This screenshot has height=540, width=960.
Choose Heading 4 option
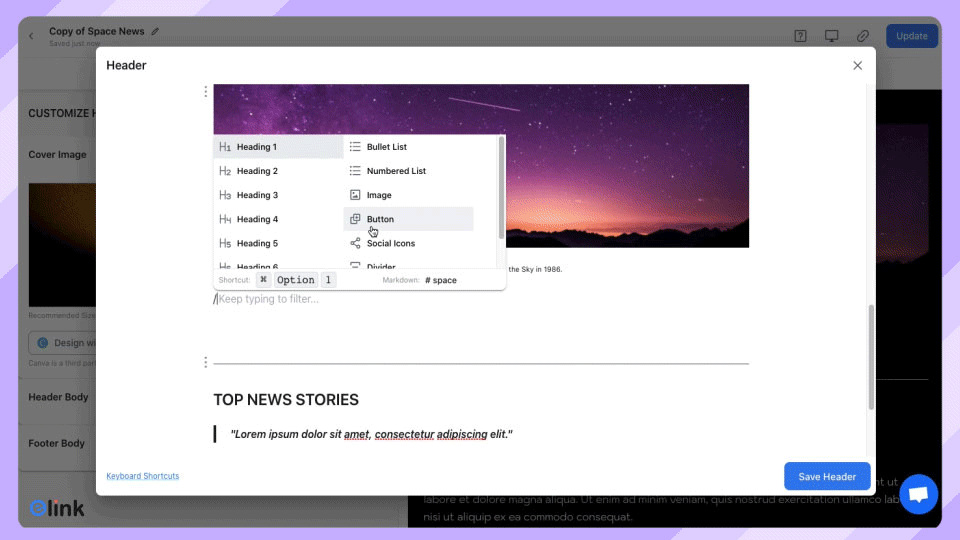click(x=278, y=219)
